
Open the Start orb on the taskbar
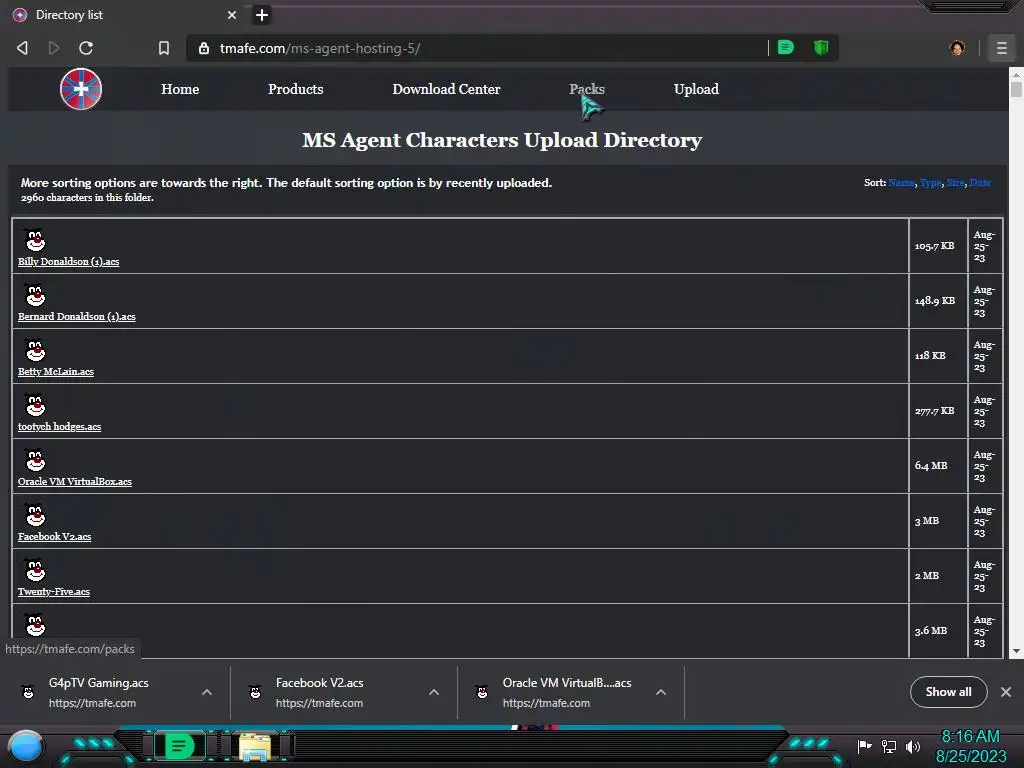[x=25, y=746]
